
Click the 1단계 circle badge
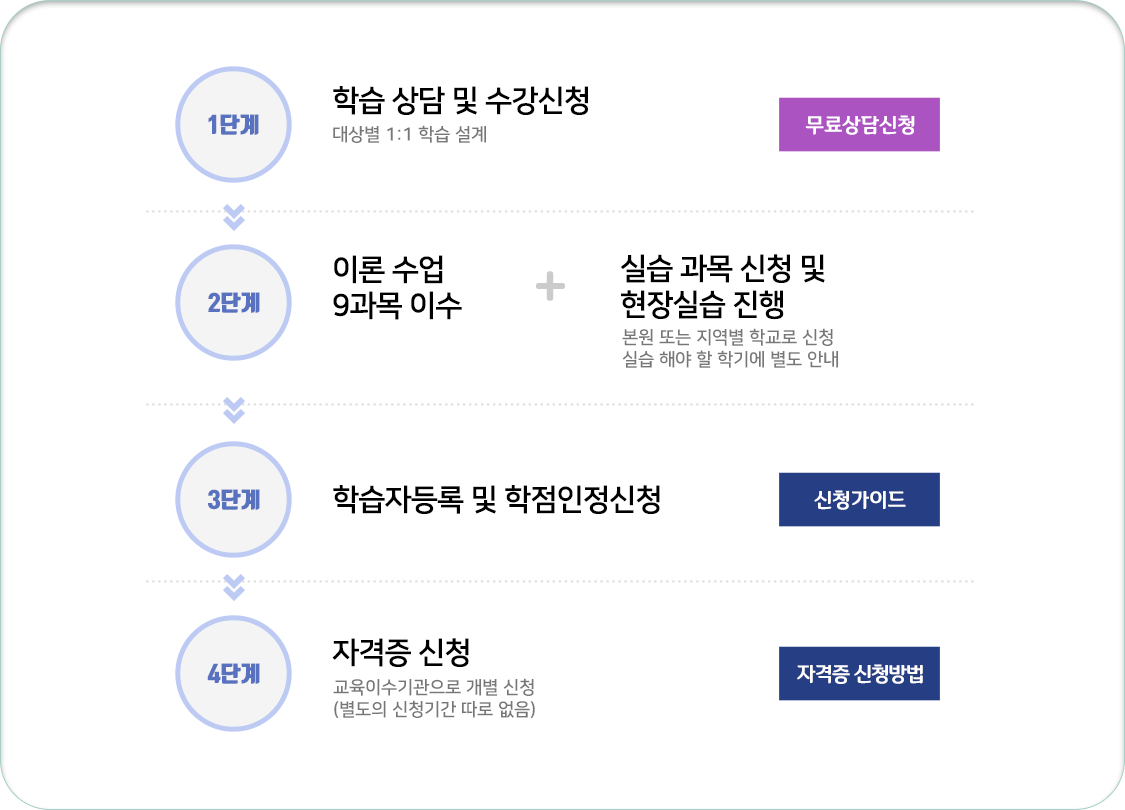point(233,124)
